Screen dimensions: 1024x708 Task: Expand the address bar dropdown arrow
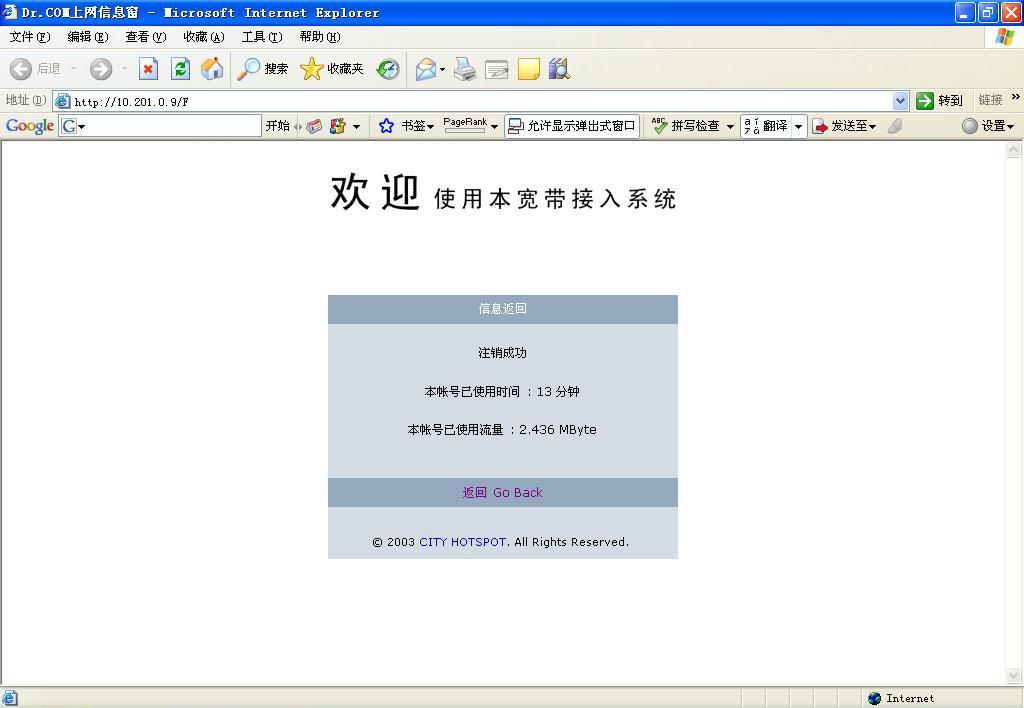(900, 101)
